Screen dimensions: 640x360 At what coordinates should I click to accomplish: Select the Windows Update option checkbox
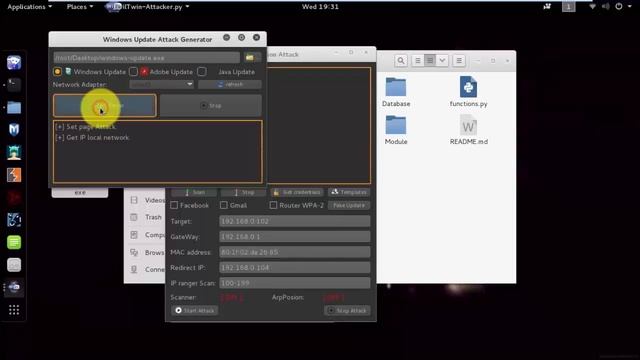tap(58, 72)
